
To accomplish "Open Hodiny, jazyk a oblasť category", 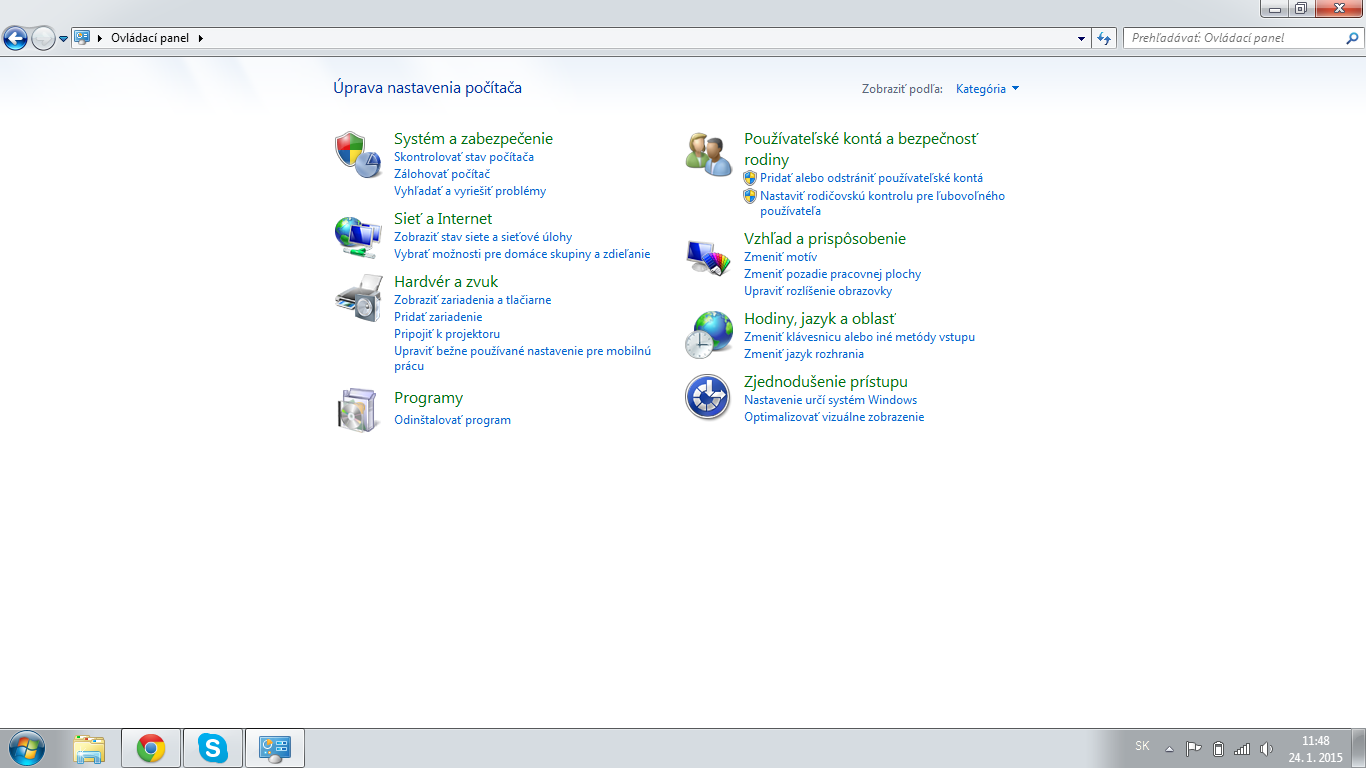I will pos(820,318).
